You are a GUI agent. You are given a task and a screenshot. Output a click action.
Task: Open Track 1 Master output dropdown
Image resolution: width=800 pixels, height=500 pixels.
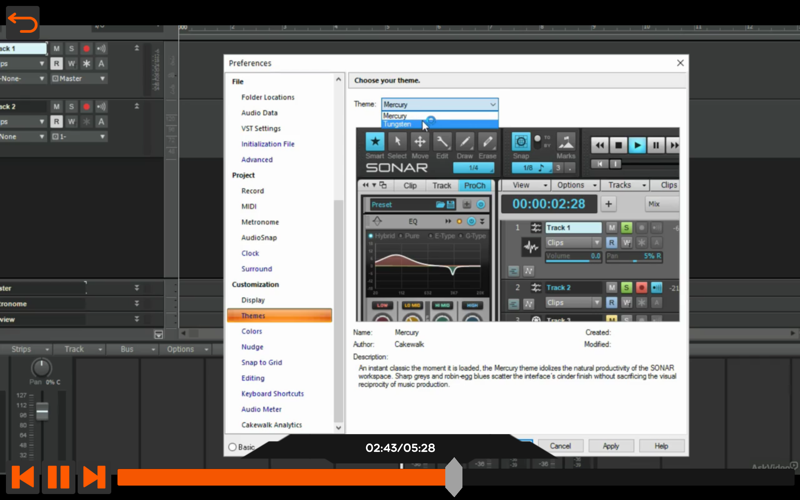pyautogui.click(x=79, y=79)
